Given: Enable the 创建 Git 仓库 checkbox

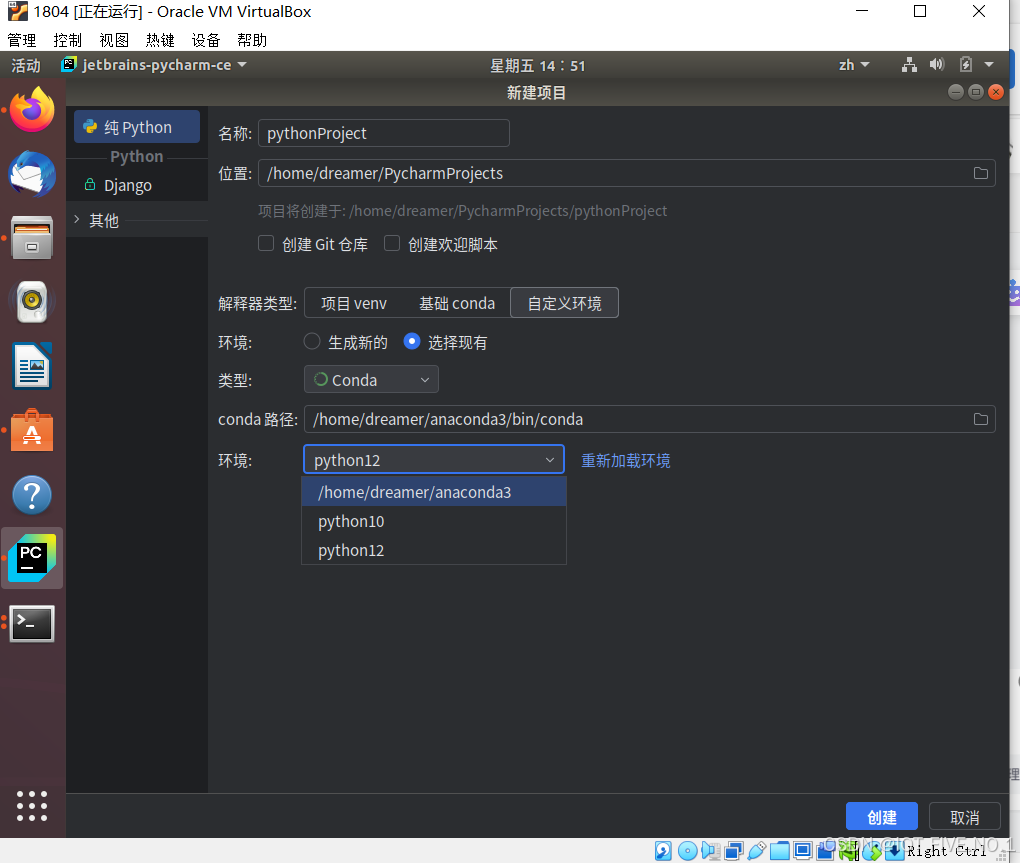Looking at the screenshot, I should coord(265,243).
